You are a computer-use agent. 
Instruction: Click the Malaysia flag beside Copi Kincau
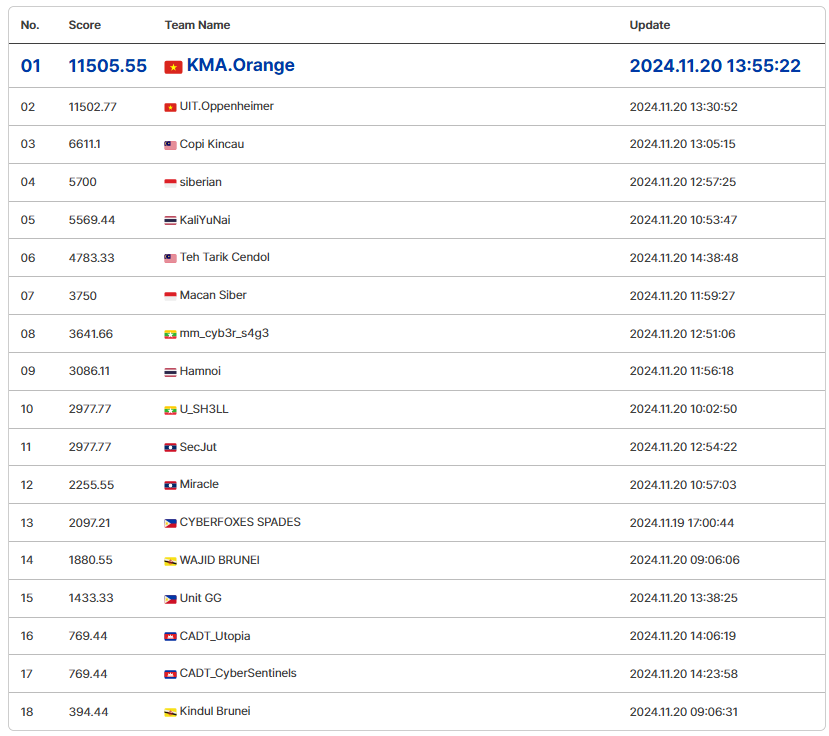coord(170,145)
